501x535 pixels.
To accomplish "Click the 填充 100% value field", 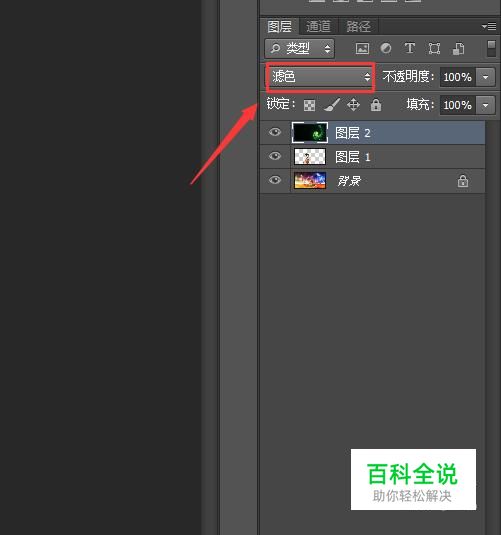I will pyautogui.click(x=457, y=105).
